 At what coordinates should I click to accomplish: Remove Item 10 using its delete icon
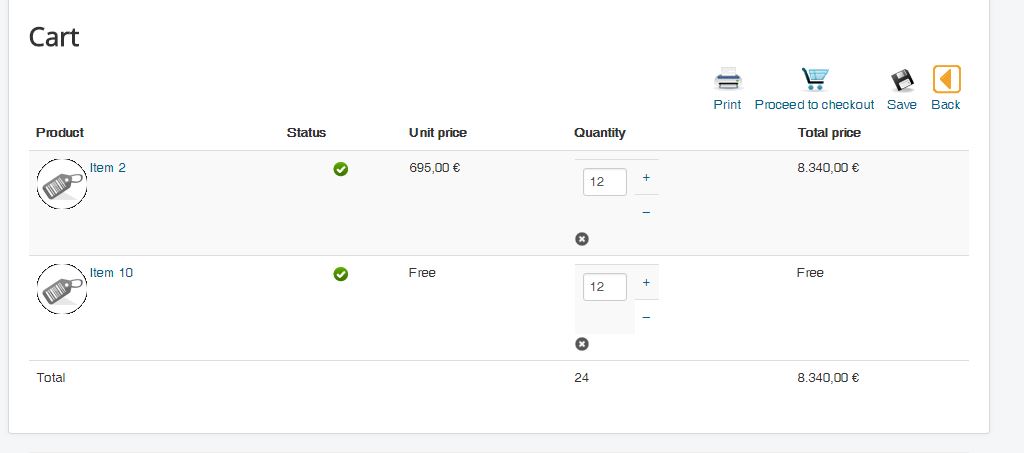(582, 344)
